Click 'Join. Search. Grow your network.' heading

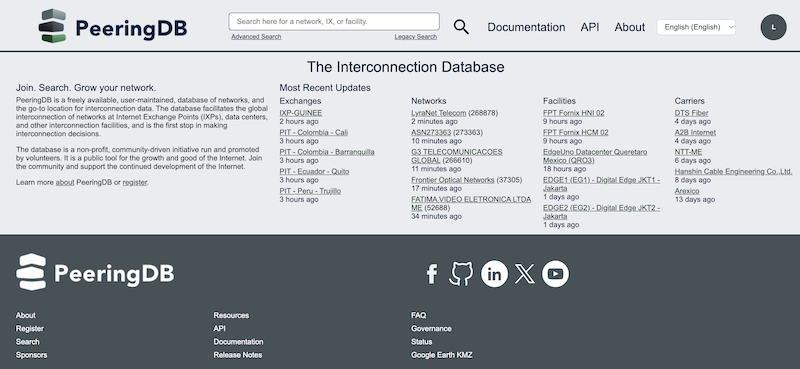tap(86, 88)
